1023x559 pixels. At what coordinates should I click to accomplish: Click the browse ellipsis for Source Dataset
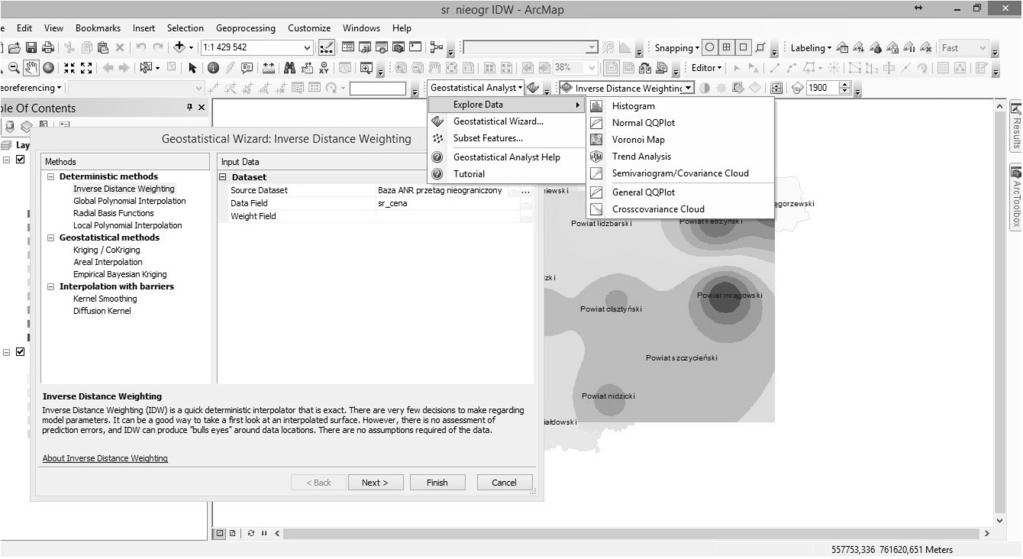pos(526,190)
